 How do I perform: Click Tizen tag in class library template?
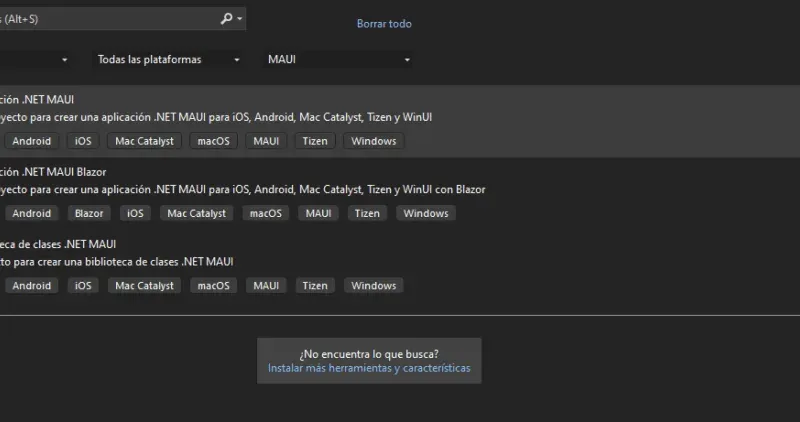click(x=315, y=286)
